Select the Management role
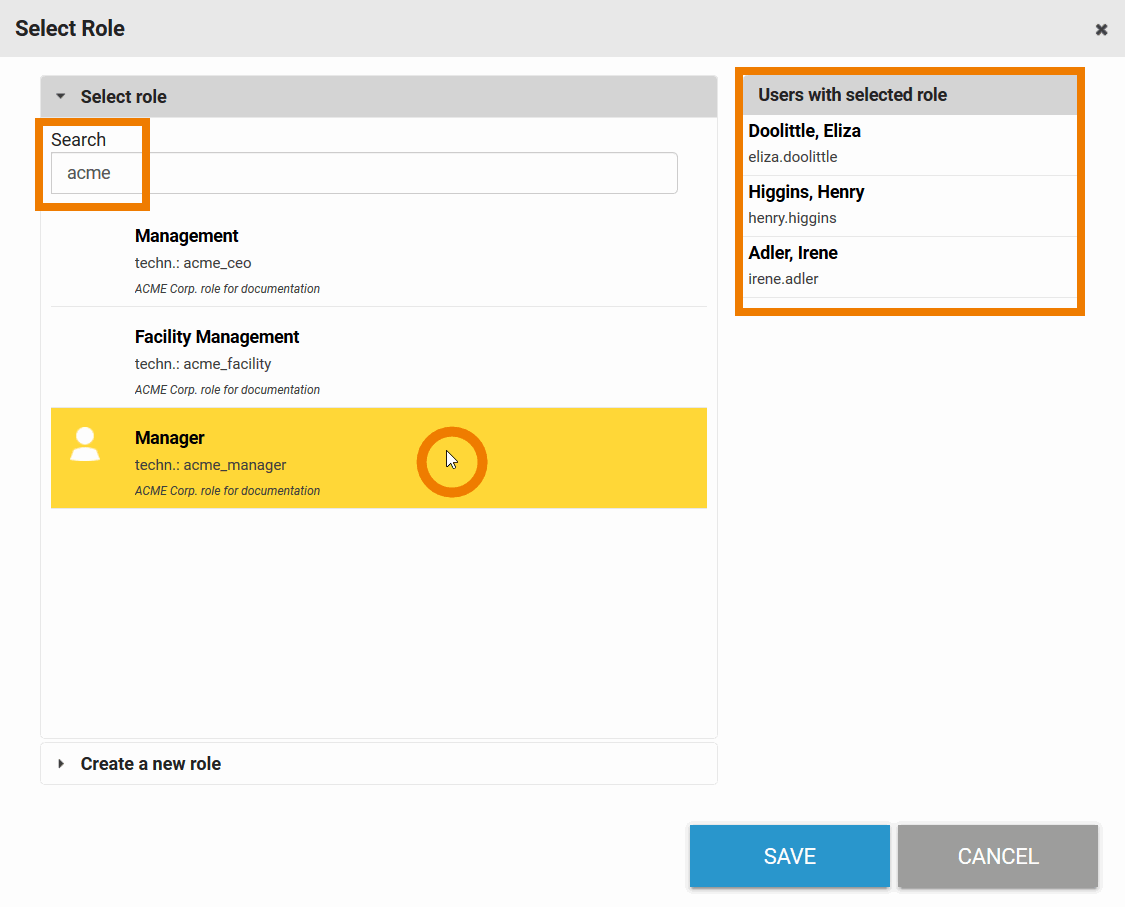The image size is (1125, 907). click(x=187, y=236)
